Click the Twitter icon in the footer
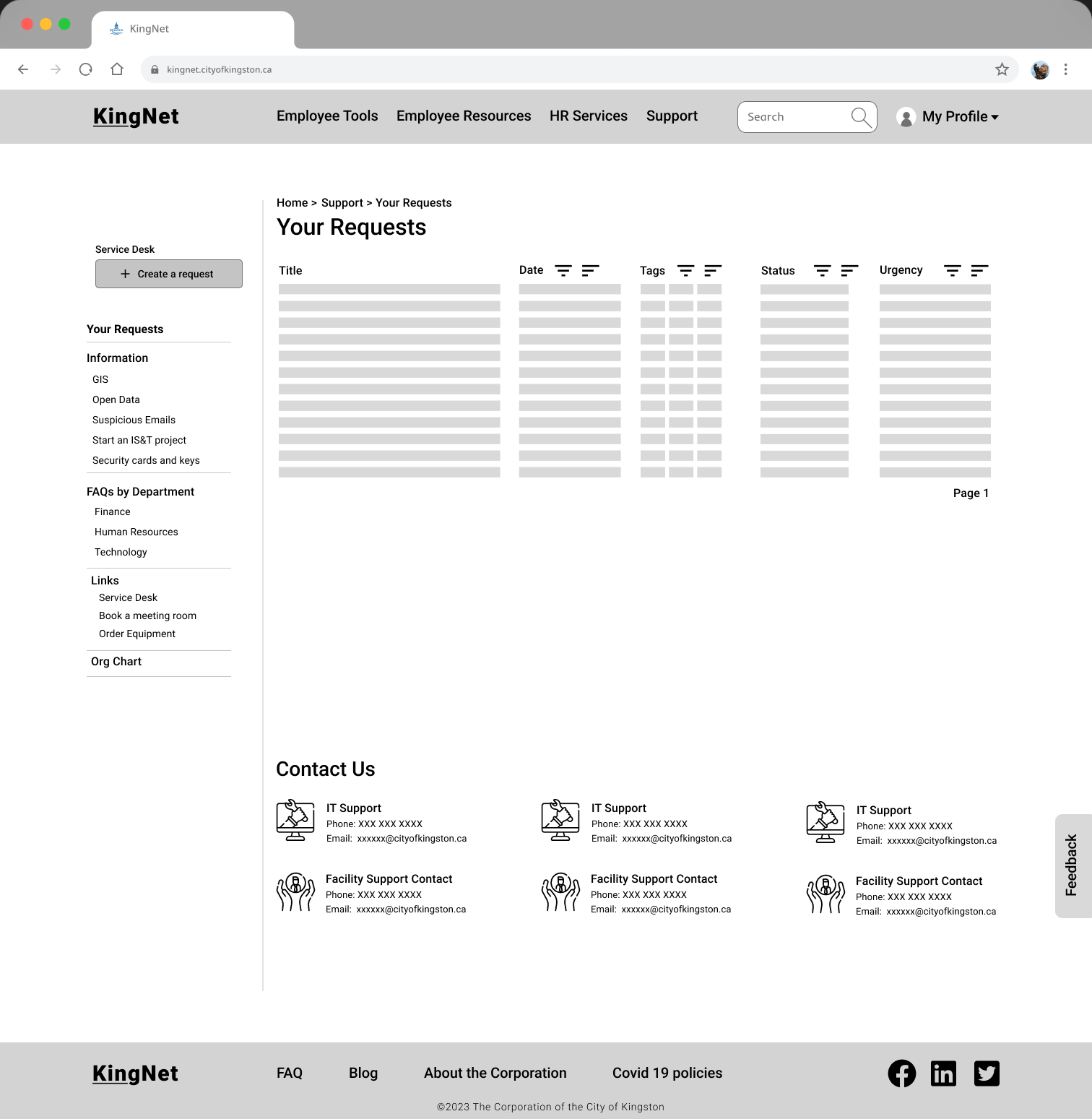The width and height of the screenshot is (1092, 1119). click(x=987, y=1073)
